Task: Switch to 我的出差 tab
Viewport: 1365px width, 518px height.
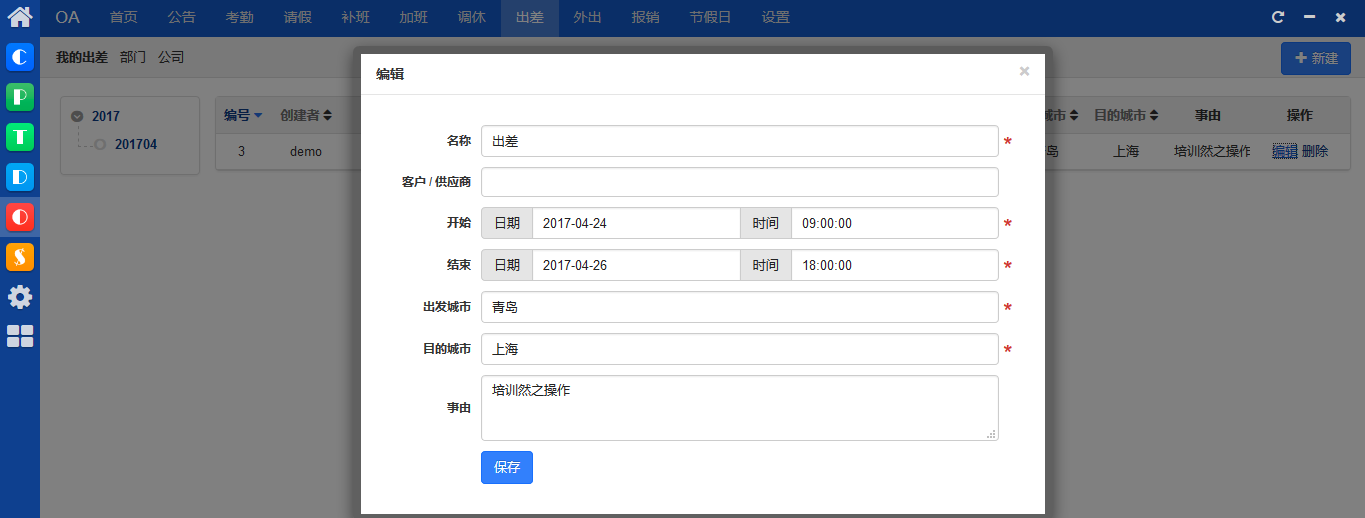Action: (x=82, y=58)
